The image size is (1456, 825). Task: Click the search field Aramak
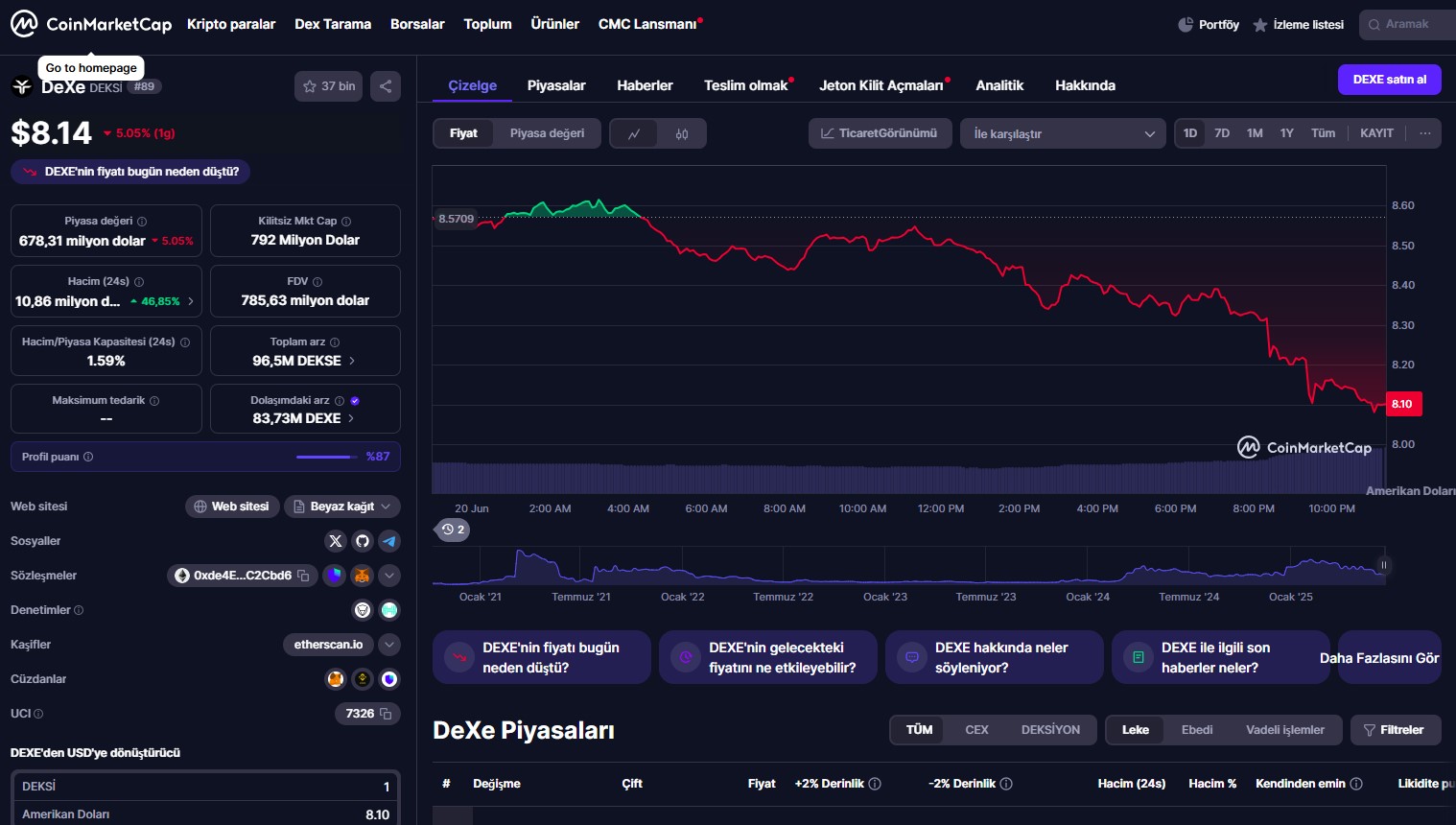point(1407,24)
